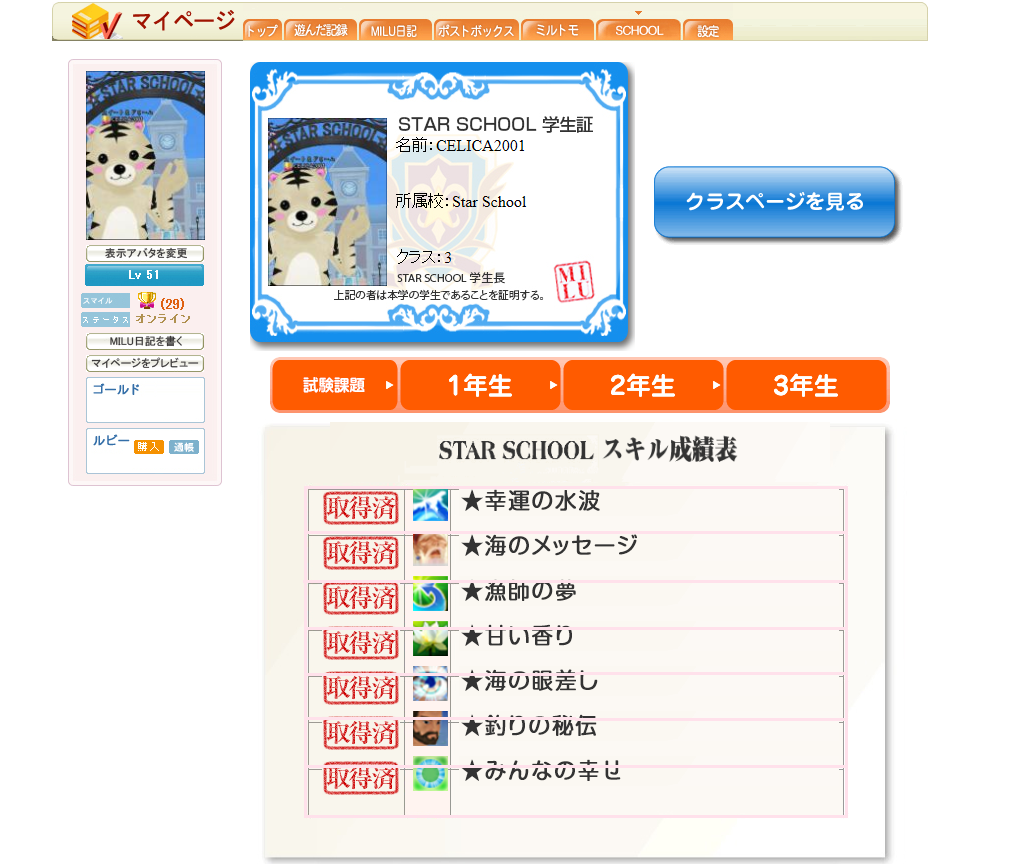Click the gold trophy smile icon
Image resolution: width=1024 pixels, height=864 pixels.
[147, 300]
